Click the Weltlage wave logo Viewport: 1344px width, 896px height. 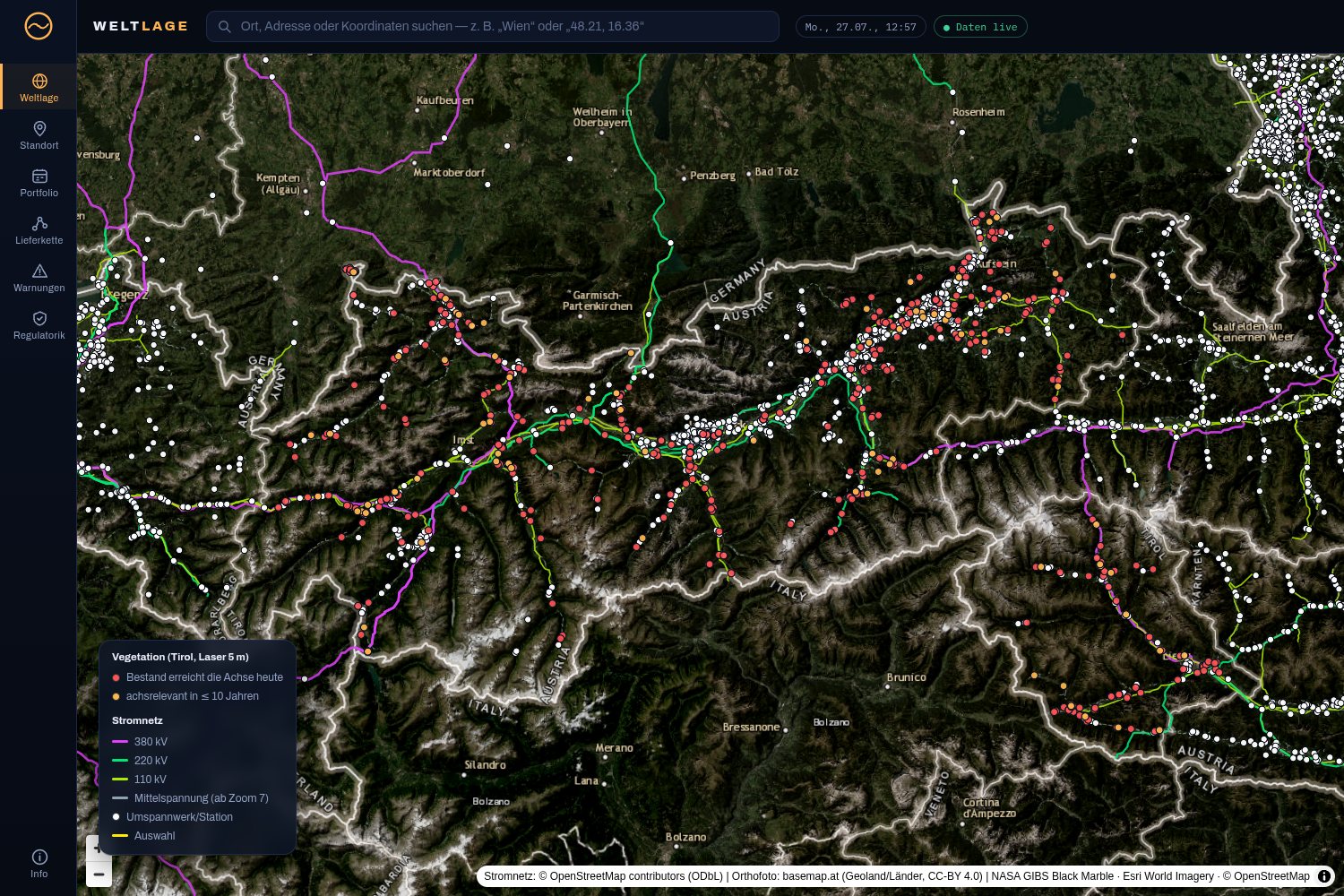point(39,26)
